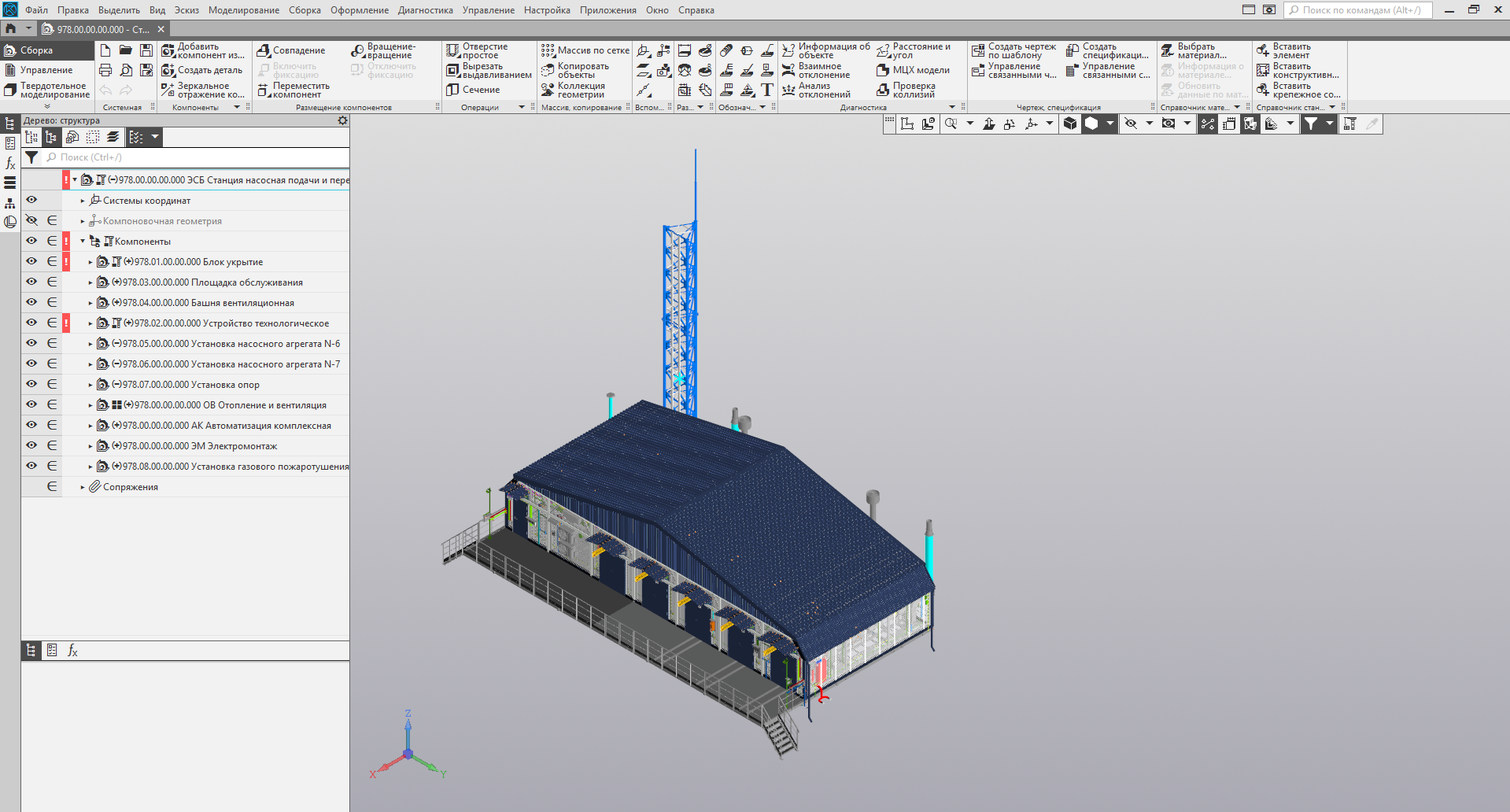The width and height of the screenshot is (1510, 812).
Task: Select the Coincidence mate tool
Action: pyautogui.click(x=264, y=50)
